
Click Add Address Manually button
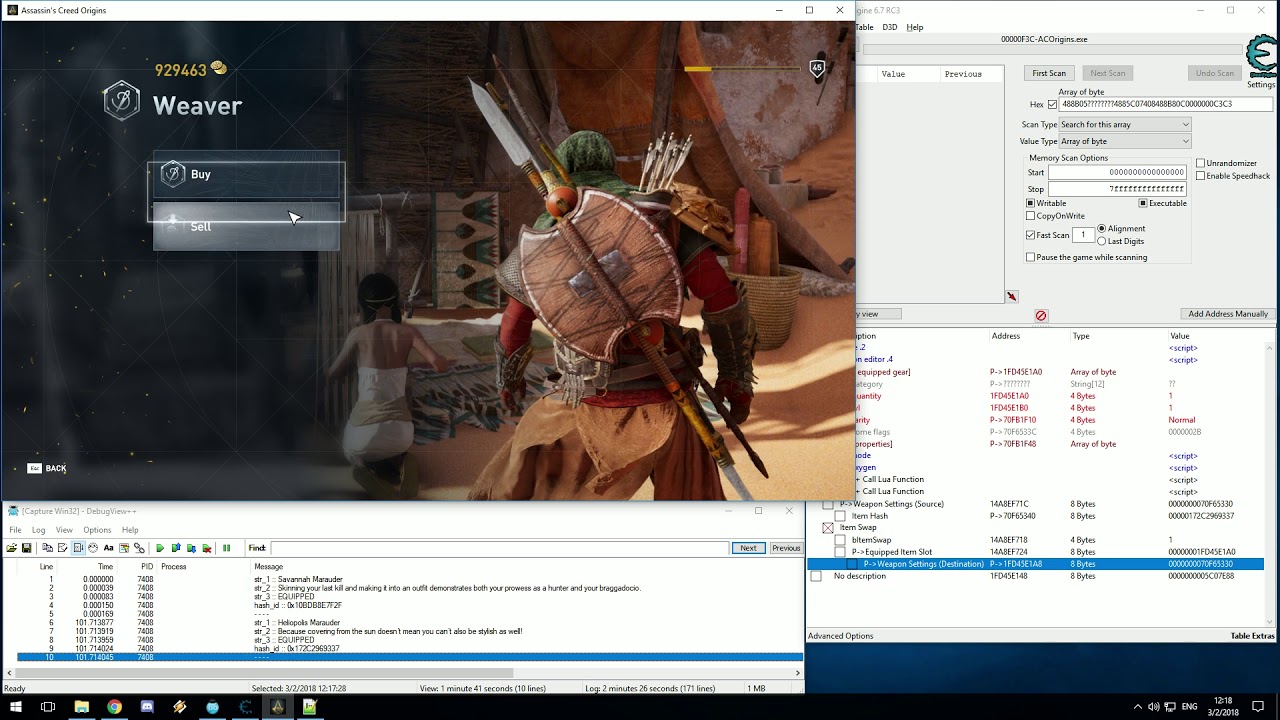pos(1228,314)
